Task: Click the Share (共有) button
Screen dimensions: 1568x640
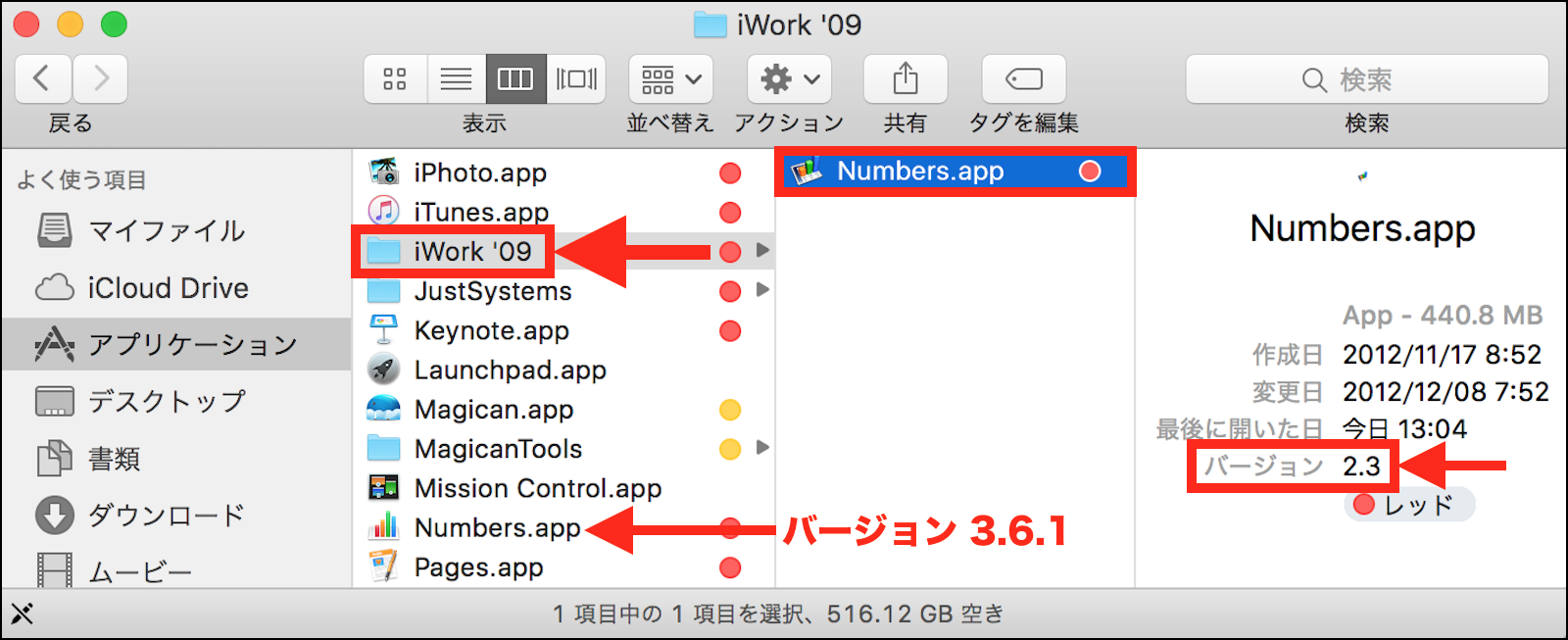Action: (906, 78)
